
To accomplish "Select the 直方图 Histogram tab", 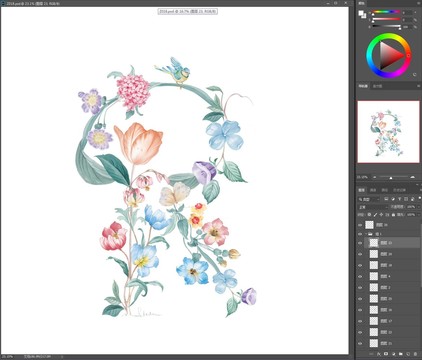I will [x=377, y=86].
